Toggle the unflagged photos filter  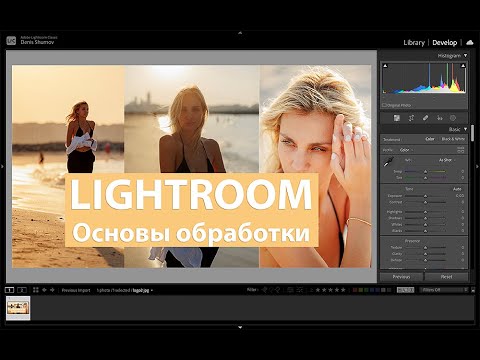point(271,290)
